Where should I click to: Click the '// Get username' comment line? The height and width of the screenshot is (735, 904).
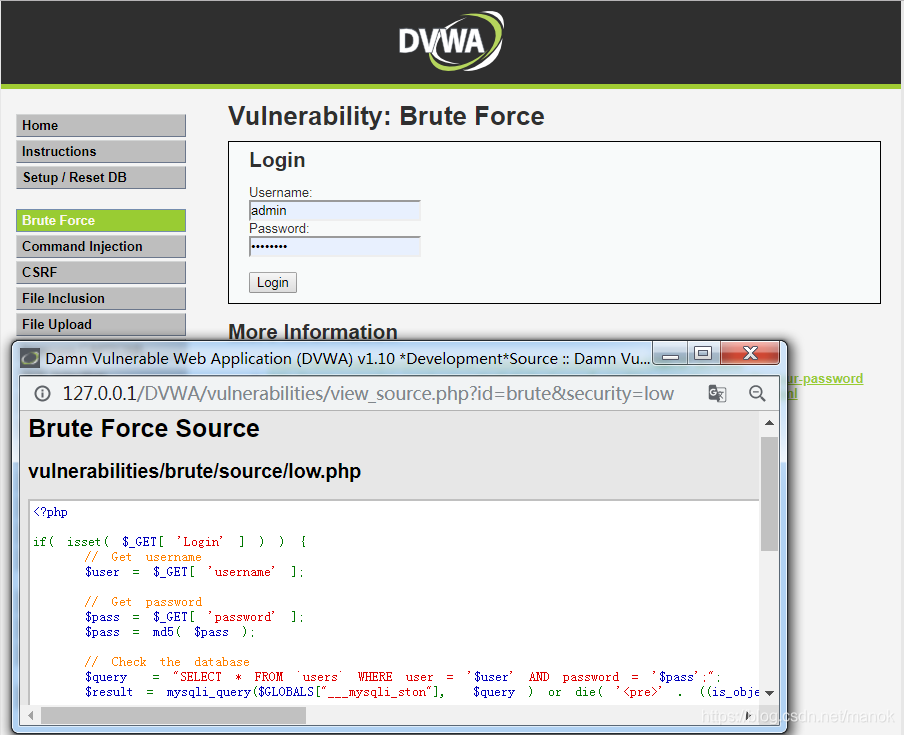click(143, 557)
